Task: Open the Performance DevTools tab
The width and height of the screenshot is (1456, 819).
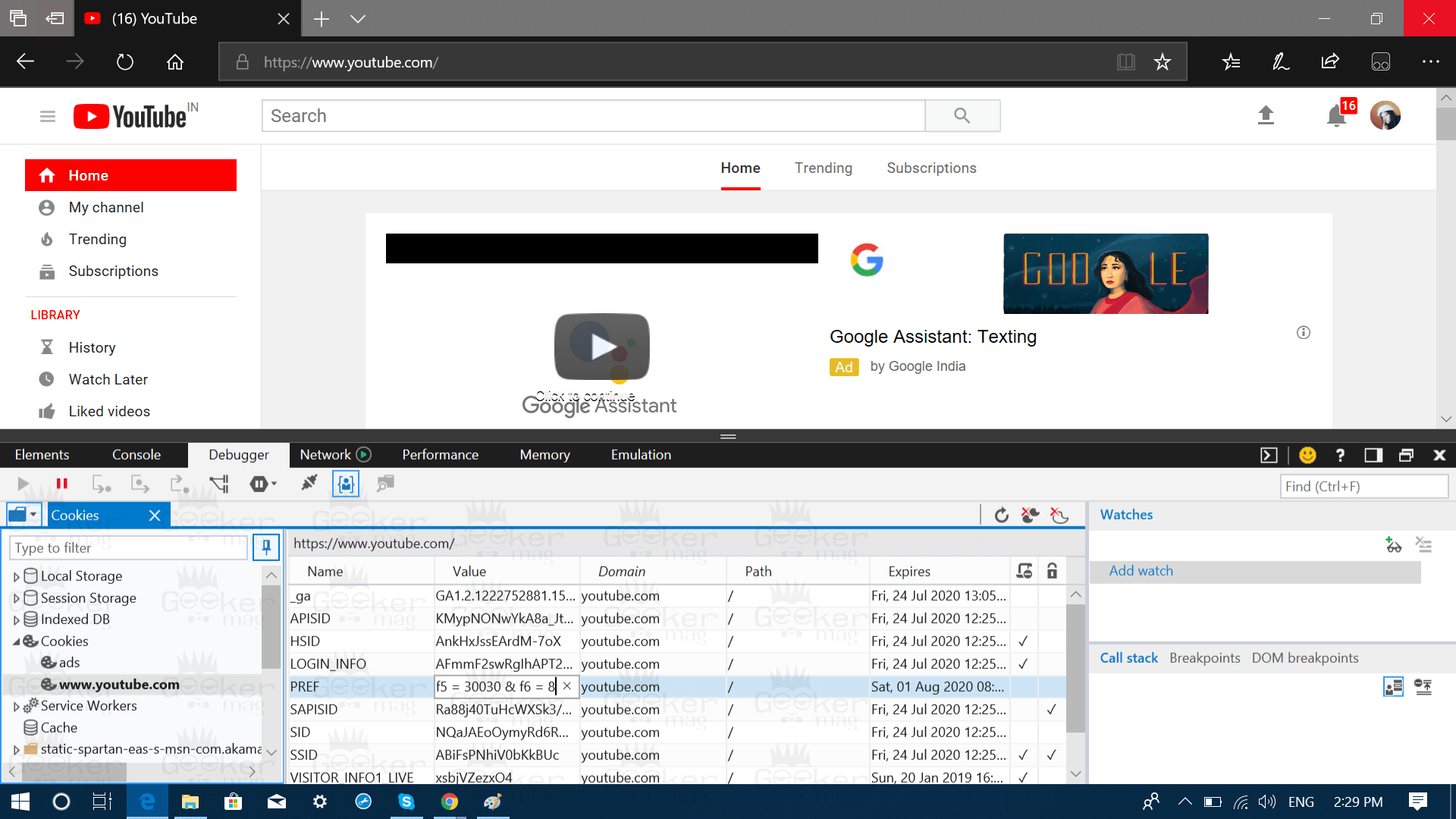Action: (440, 455)
